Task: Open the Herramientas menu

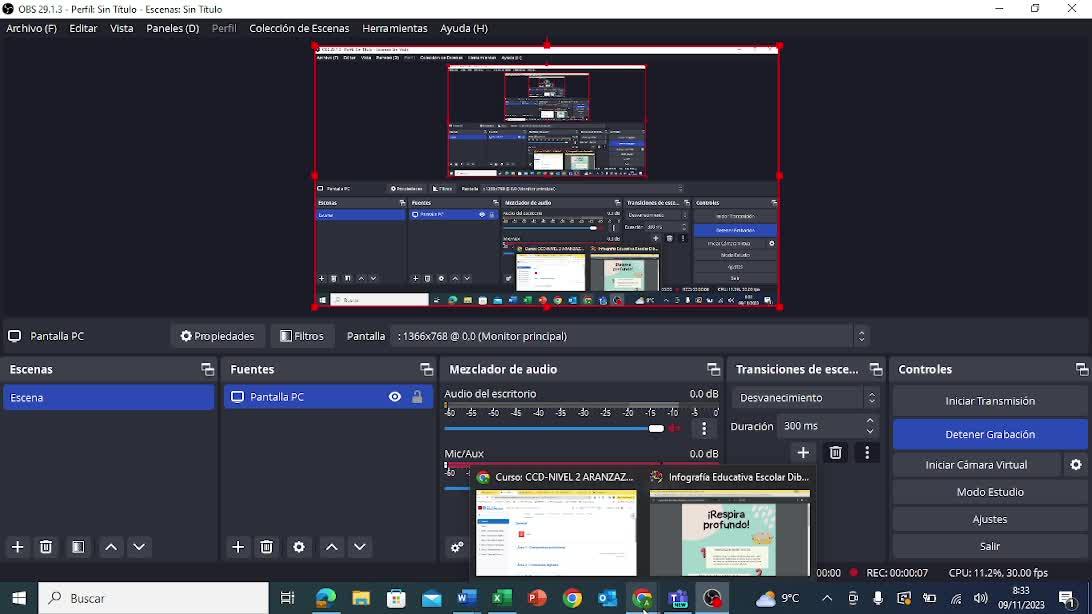Action: coord(394,29)
